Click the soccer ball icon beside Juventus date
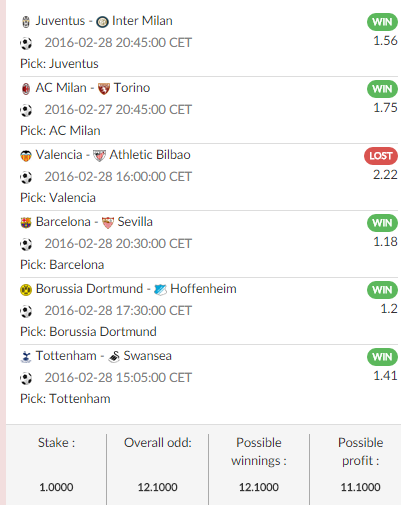Viewport: 401px width, 505px height. pyautogui.click(x=26, y=43)
